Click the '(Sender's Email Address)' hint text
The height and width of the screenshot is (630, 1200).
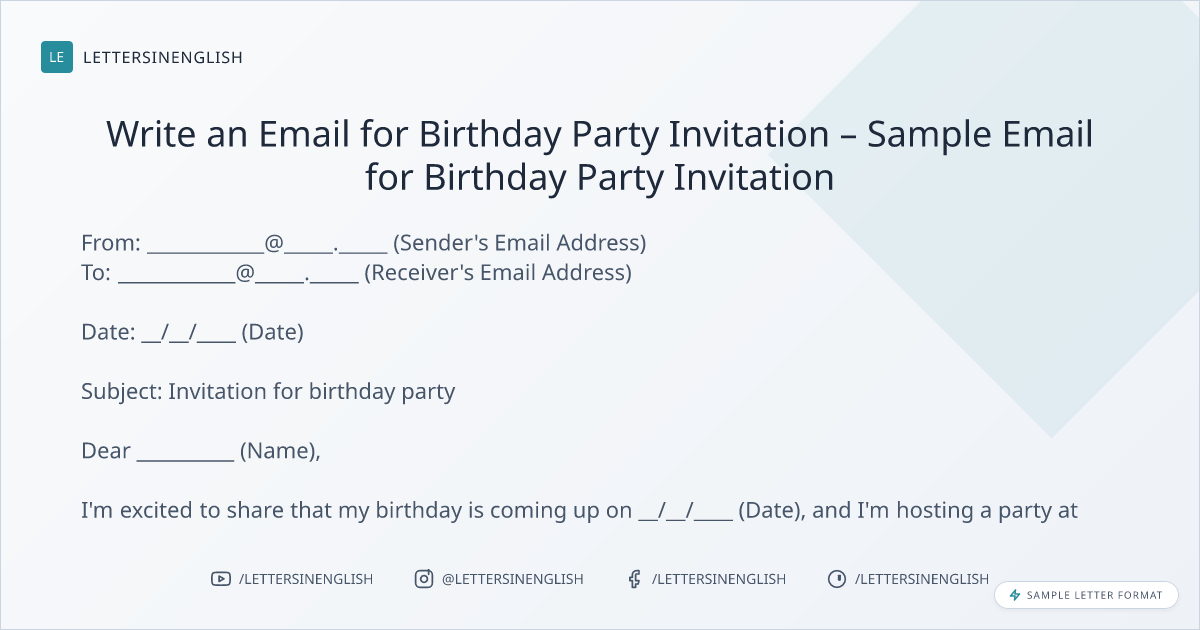click(x=519, y=243)
